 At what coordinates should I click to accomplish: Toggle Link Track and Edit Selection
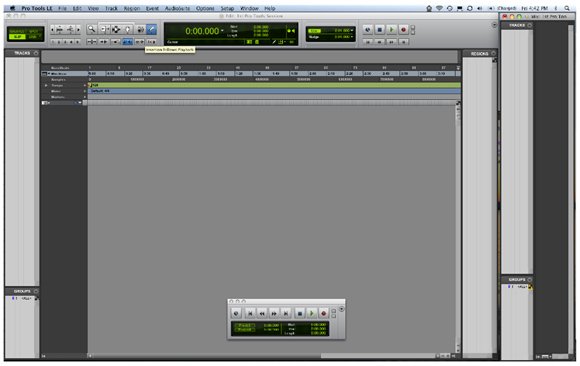139,42
